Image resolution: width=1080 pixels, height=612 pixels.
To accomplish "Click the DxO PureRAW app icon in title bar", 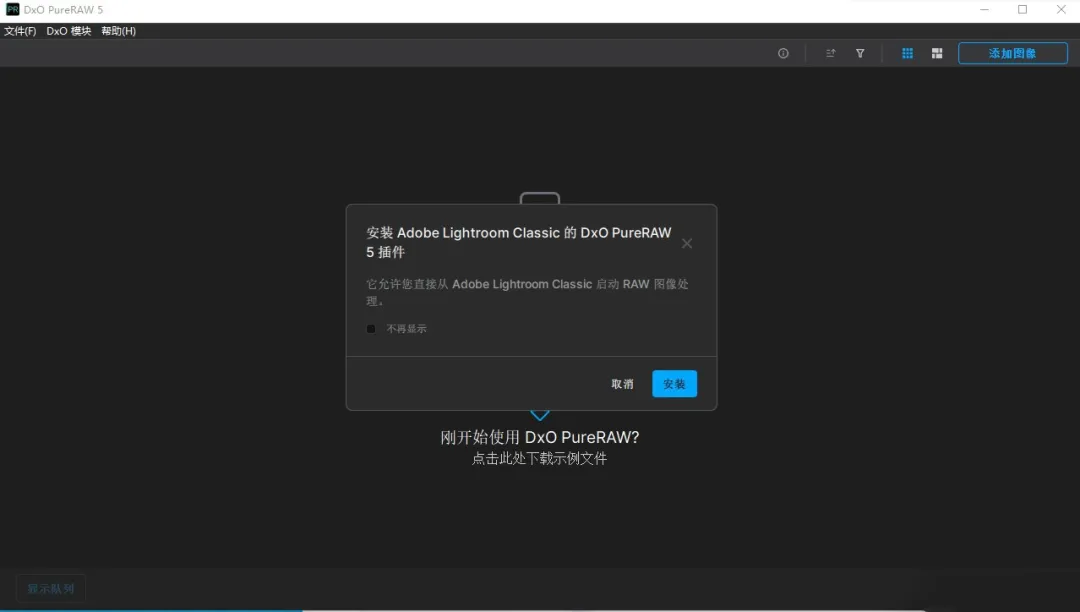I will [x=12, y=10].
